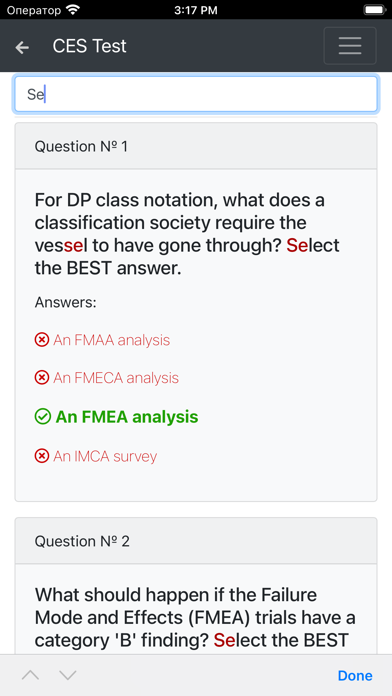Viewport: 392px width, 696px height.
Task: Select the answer An FMEA analysis
Action: click(127, 417)
